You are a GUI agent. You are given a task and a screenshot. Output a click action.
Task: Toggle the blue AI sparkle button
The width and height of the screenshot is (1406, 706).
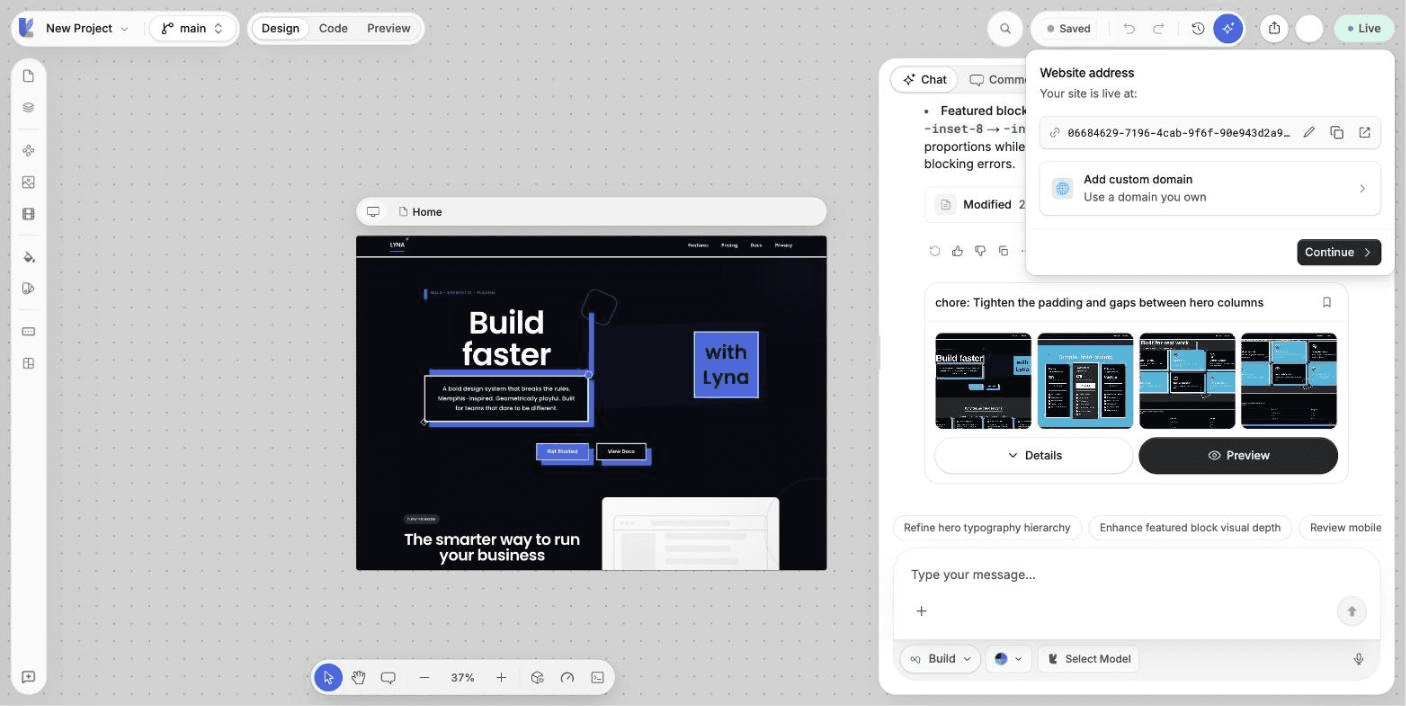point(1228,29)
